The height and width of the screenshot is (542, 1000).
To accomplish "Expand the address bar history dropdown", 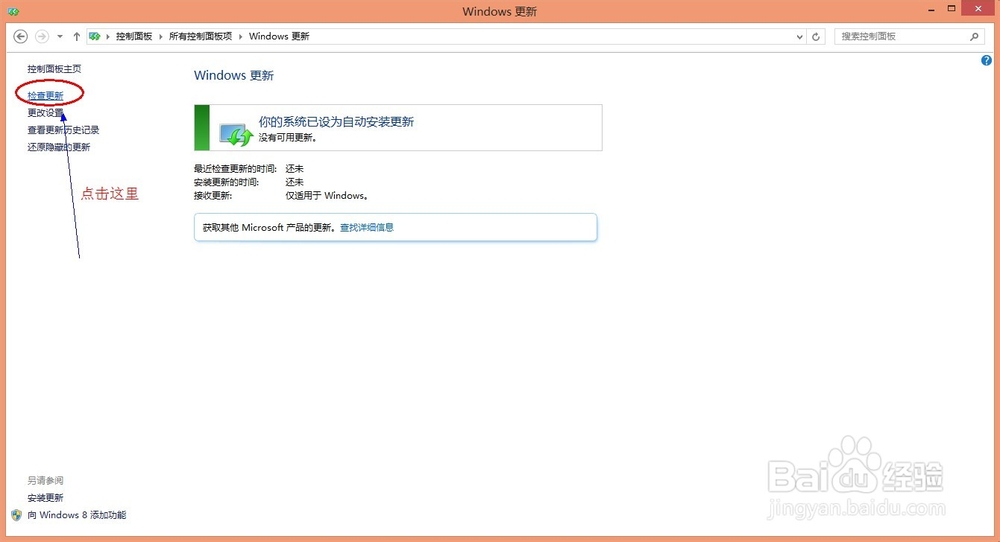I will point(800,37).
